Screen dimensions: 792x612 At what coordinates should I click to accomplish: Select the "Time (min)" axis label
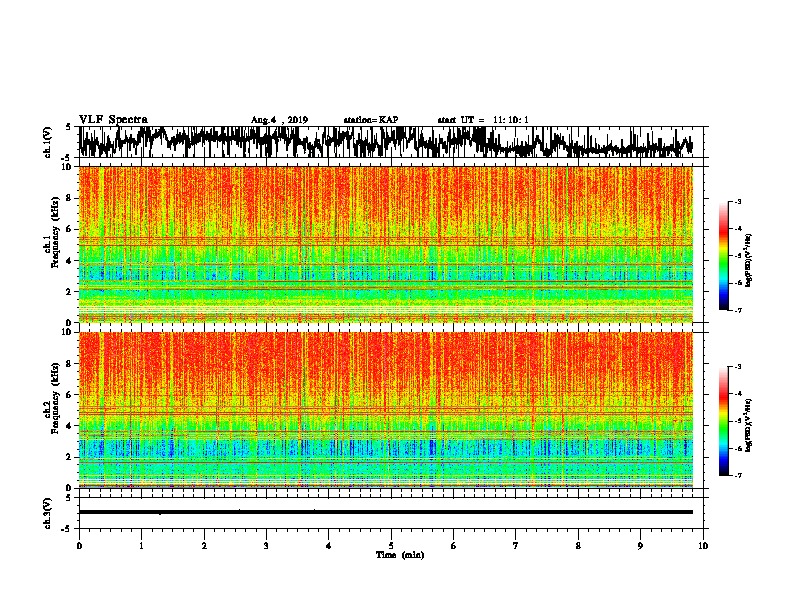point(400,555)
